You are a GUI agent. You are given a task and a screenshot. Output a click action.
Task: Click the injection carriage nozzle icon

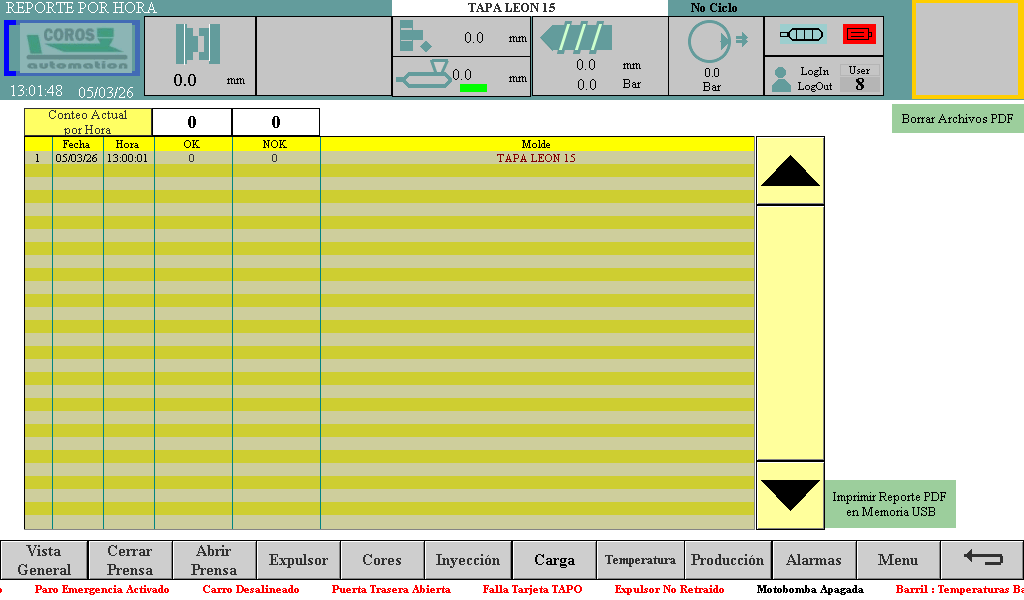tap(424, 72)
